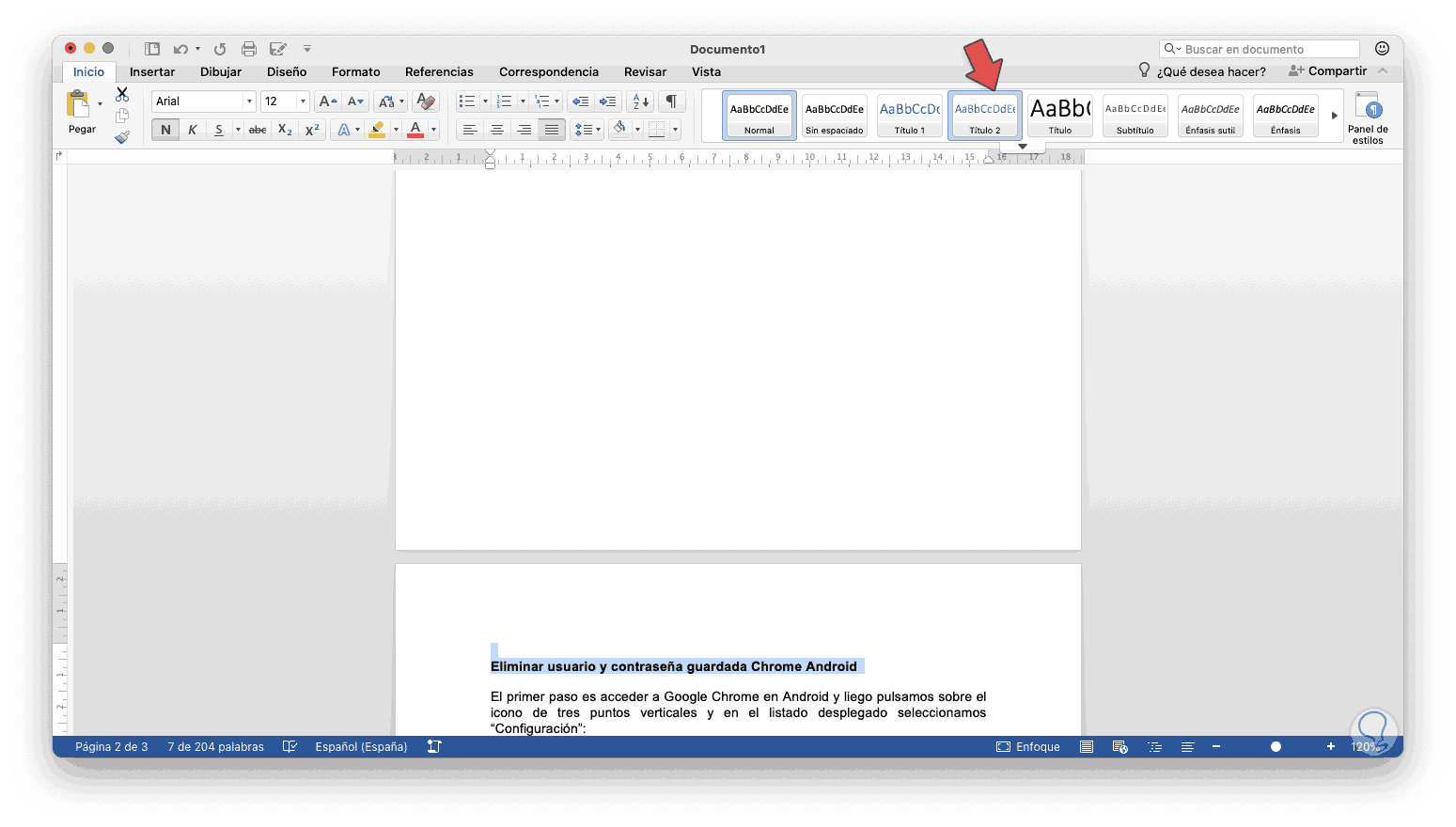Image resolution: width=1456 pixels, height=827 pixels.
Task: Expand the bullet list style dropdown arrow
Action: pyautogui.click(x=485, y=101)
